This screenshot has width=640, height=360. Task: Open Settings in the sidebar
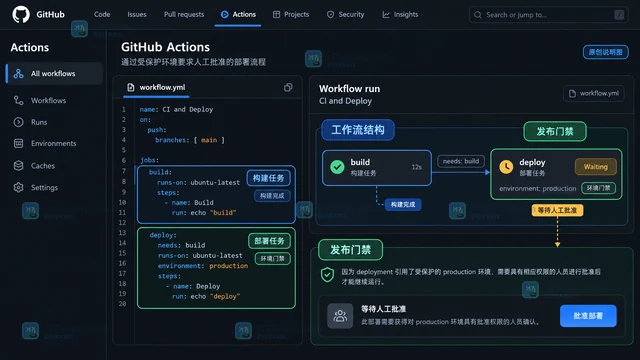coord(44,187)
